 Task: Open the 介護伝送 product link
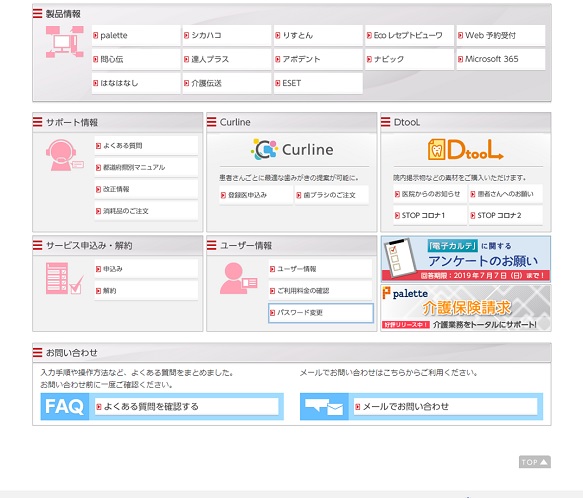[x=227, y=83]
